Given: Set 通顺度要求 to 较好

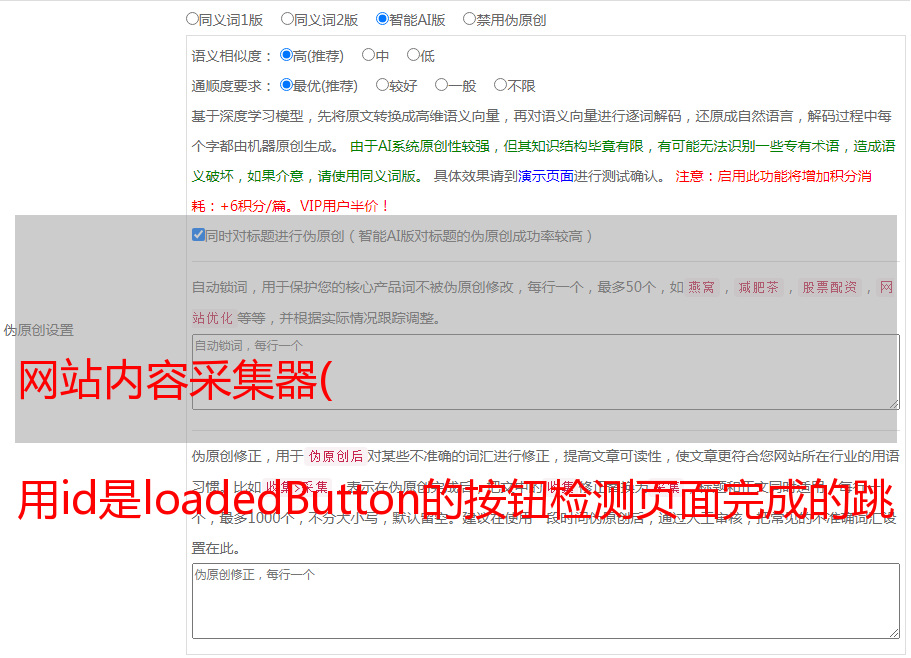Looking at the screenshot, I should point(382,85).
